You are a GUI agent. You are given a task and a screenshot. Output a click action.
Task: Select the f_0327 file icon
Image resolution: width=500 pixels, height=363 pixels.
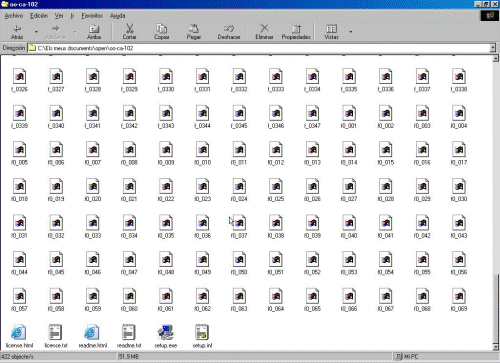56,76
